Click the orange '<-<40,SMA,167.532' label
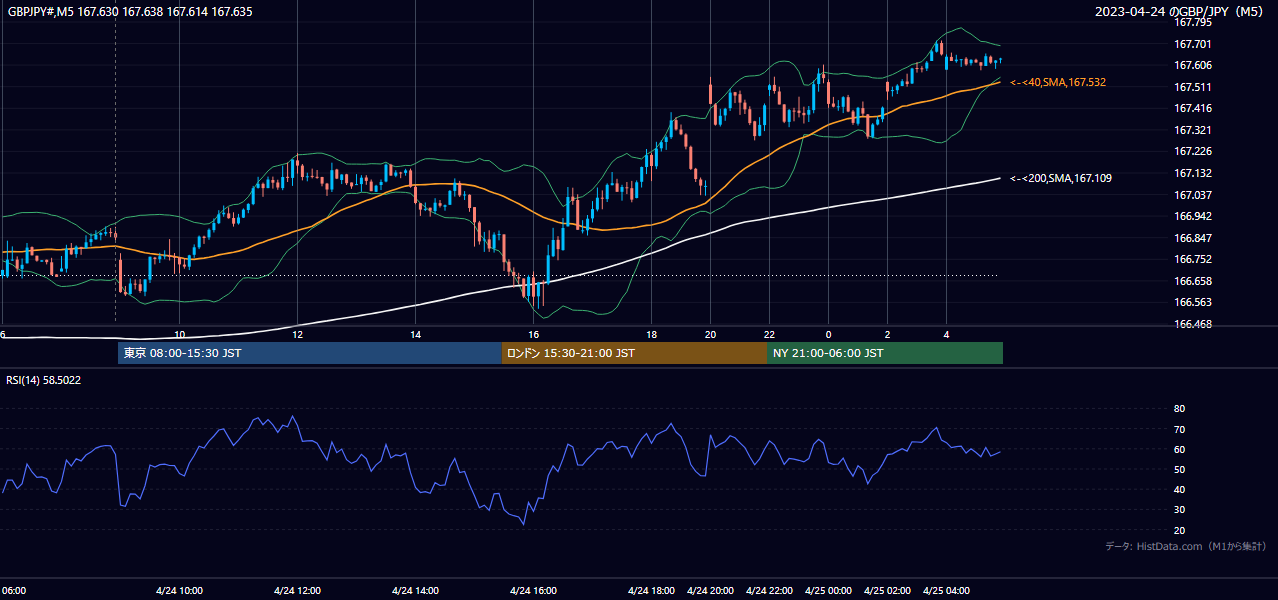 pos(1058,82)
